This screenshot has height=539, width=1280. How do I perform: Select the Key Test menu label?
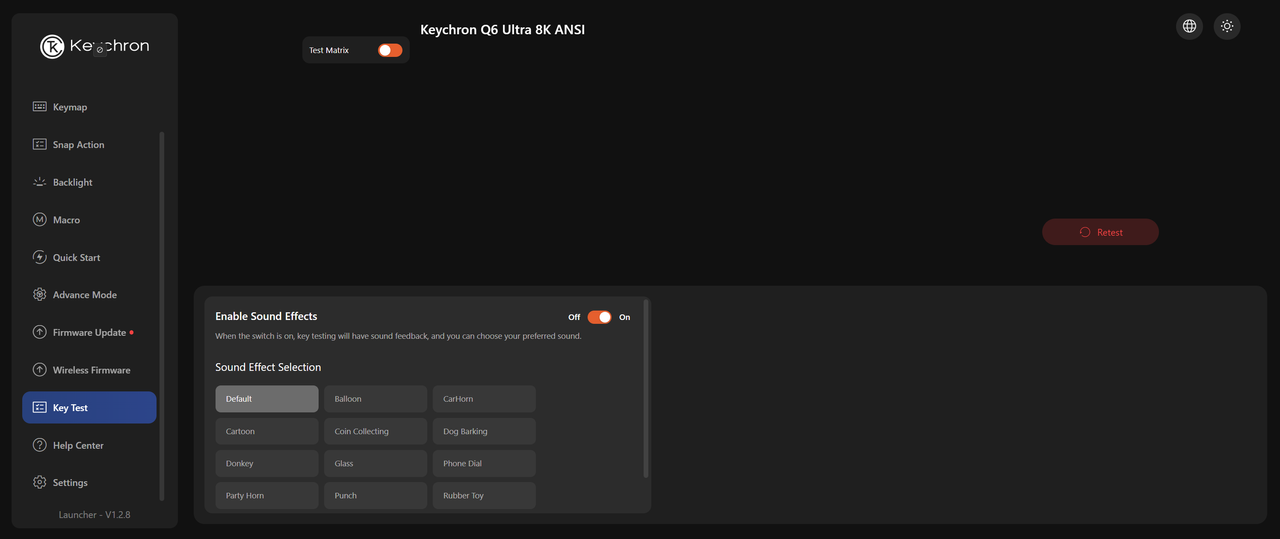click(x=70, y=408)
